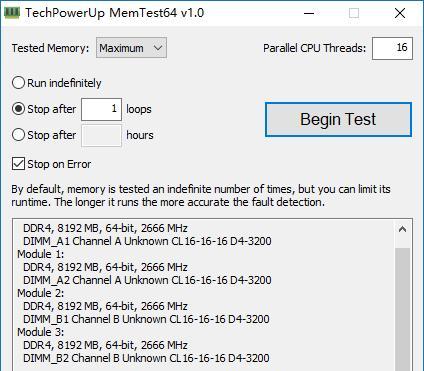Toggle the Stop on Error checkbox
The image size is (424, 371).
(x=18, y=164)
